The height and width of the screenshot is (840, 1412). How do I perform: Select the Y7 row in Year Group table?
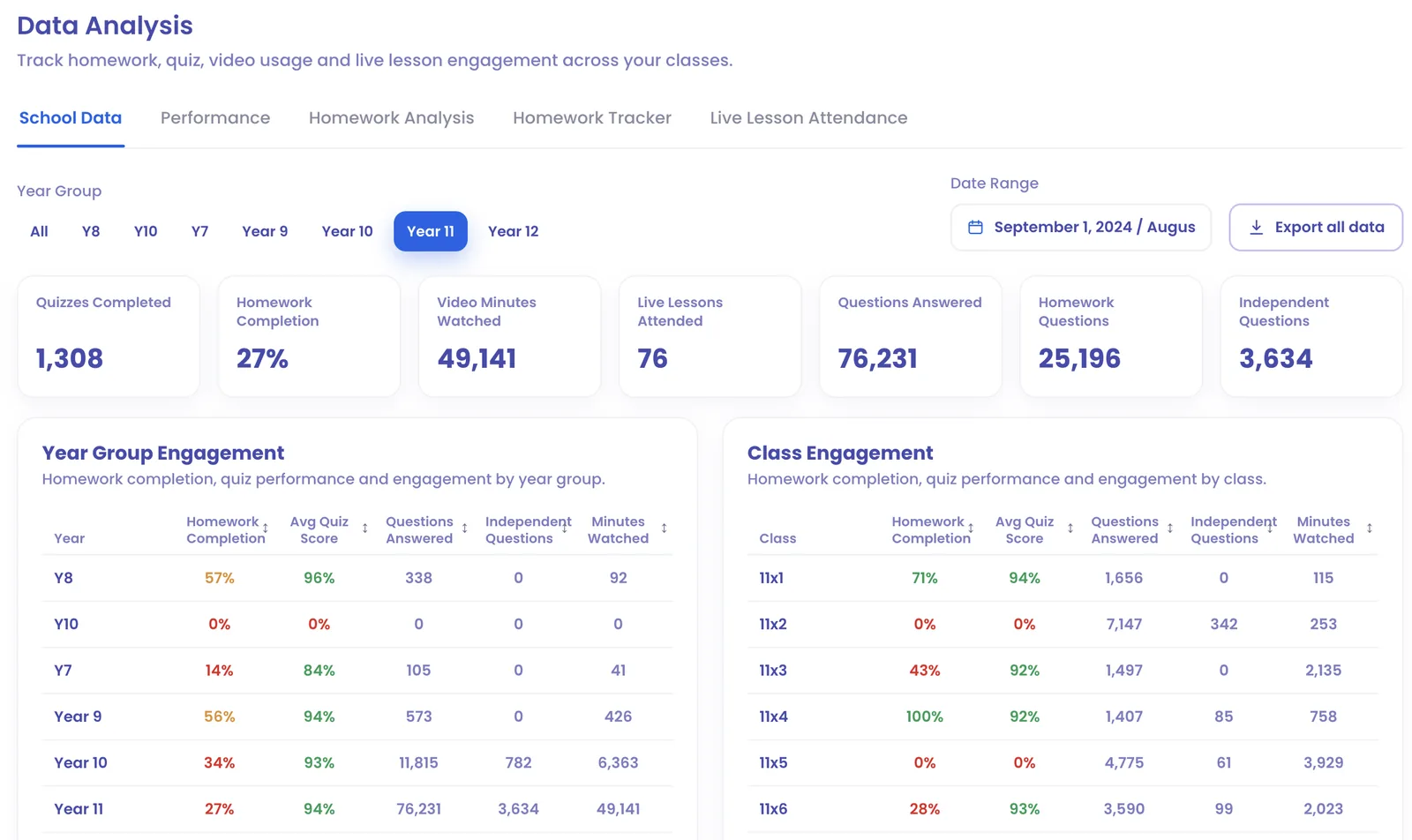pos(357,671)
